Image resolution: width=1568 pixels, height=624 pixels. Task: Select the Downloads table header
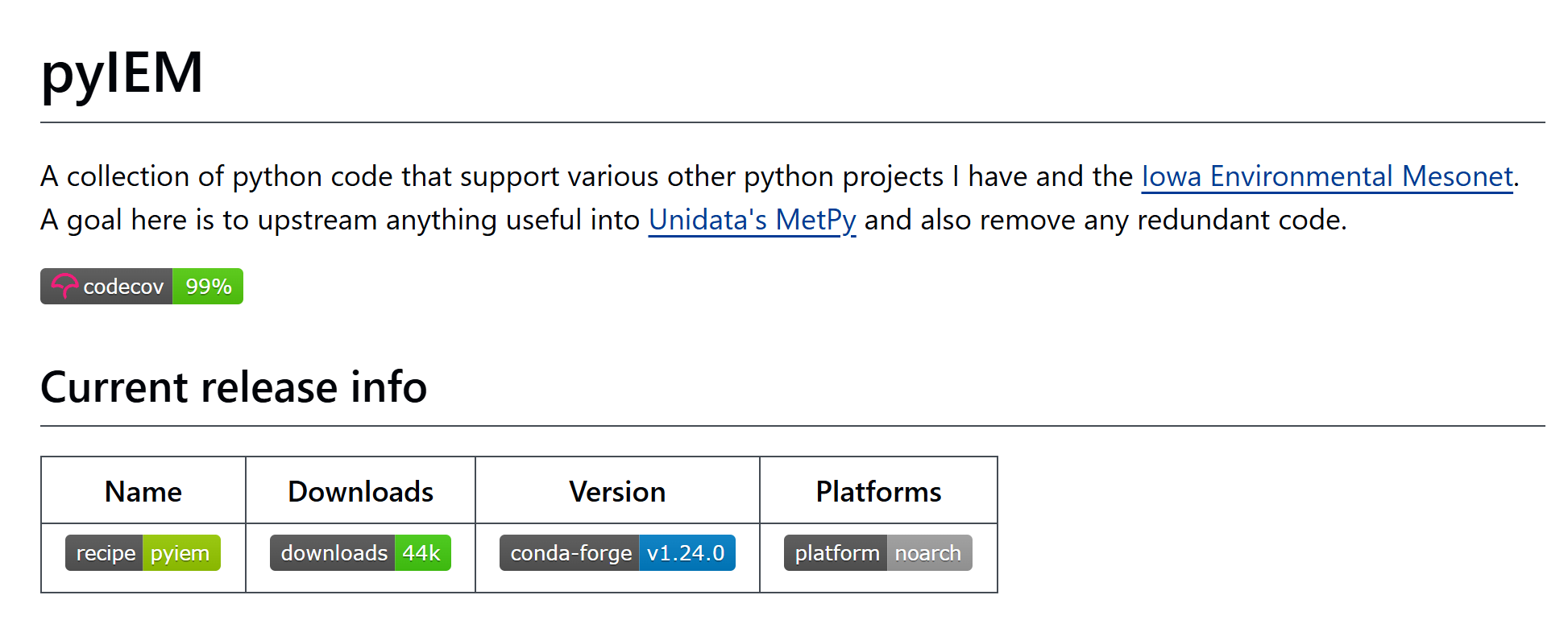(x=360, y=491)
